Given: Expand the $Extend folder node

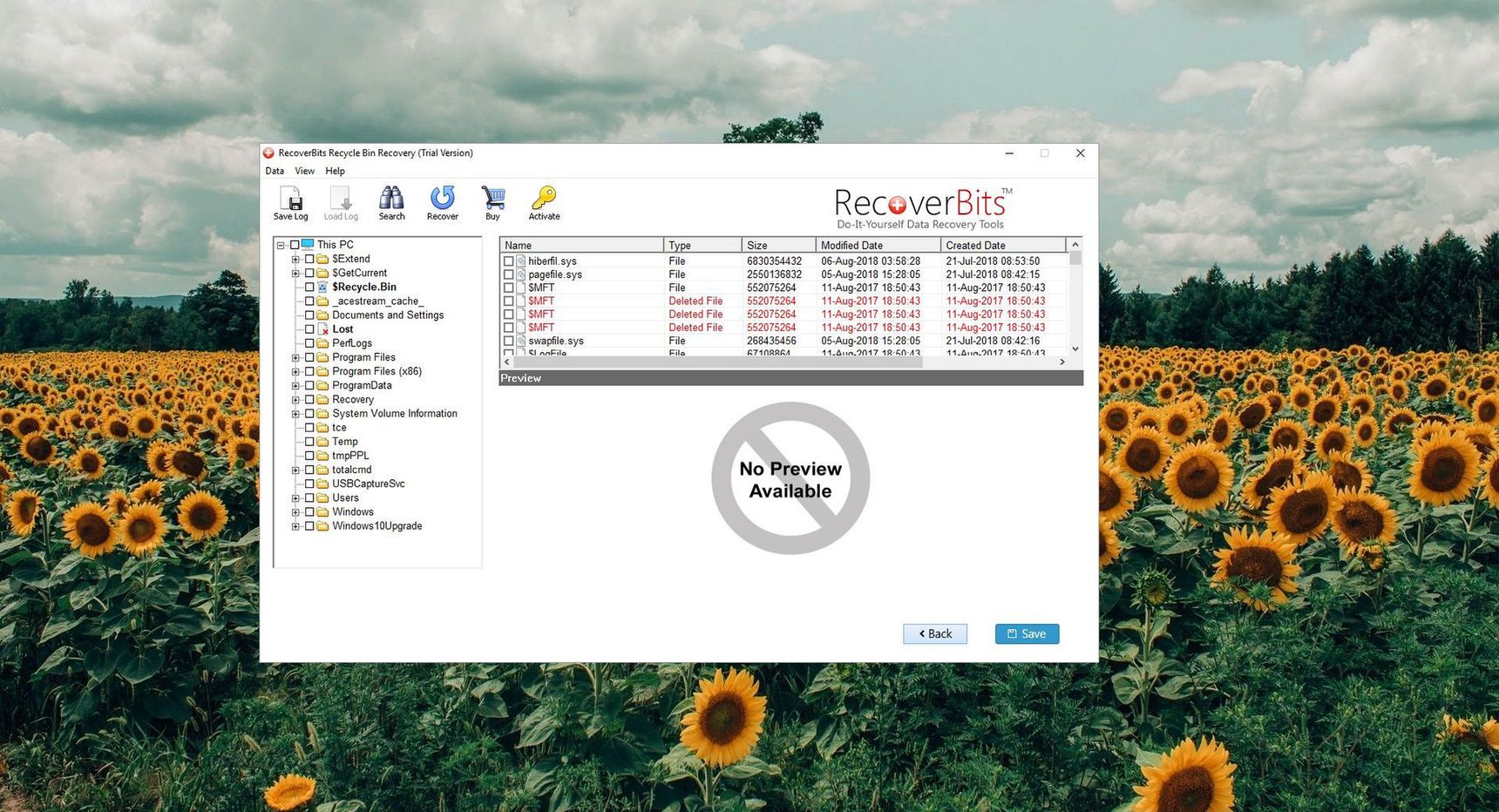Looking at the screenshot, I should click(x=295, y=260).
